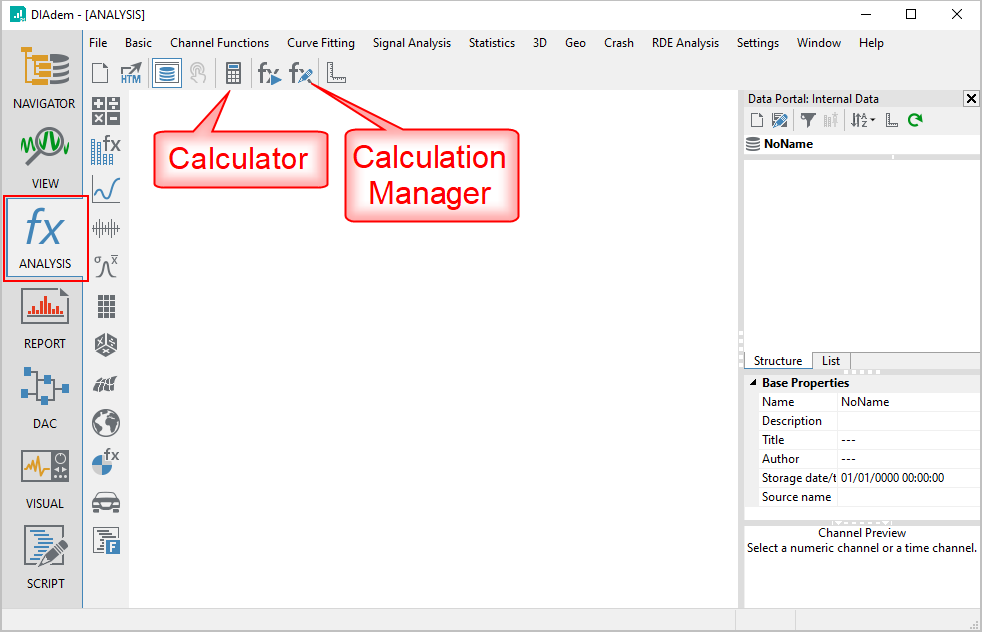Open the statistics function group
The height and width of the screenshot is (632, 982).
(106, 267)
